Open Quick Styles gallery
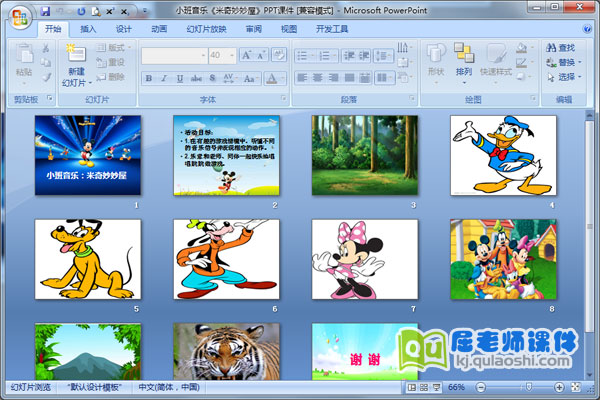This screenshot has height=400, width=600. (x=496, y=61)
